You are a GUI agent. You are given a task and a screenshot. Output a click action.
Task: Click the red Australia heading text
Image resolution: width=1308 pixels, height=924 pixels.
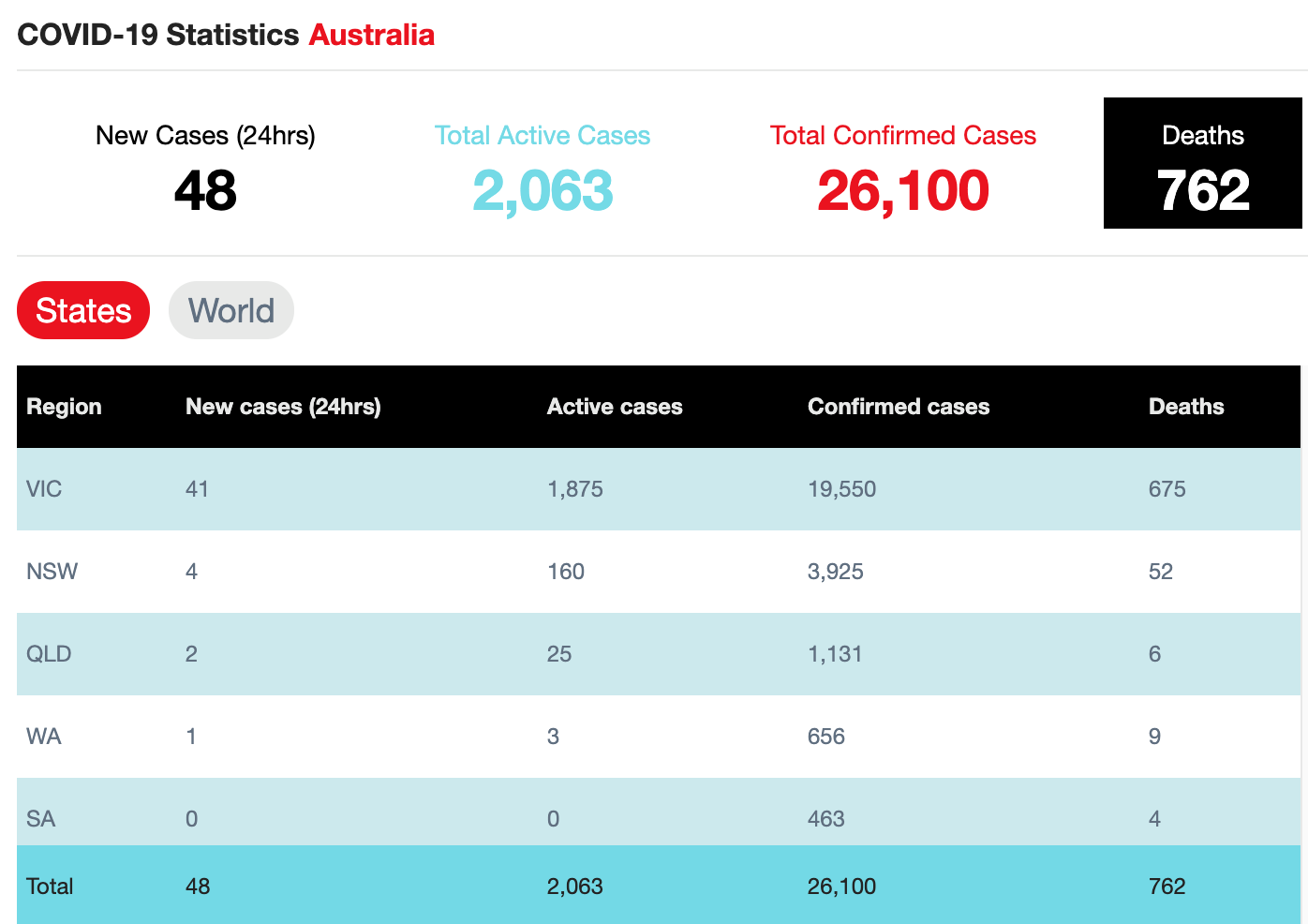coord(372,35)
